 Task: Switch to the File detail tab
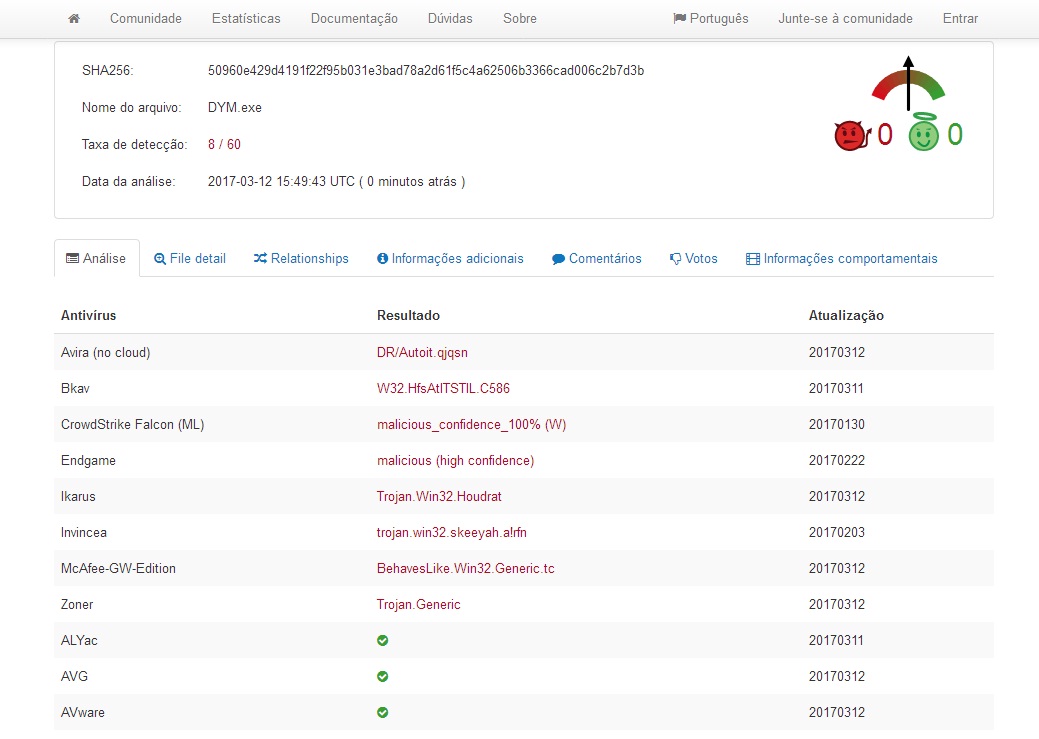190,258
